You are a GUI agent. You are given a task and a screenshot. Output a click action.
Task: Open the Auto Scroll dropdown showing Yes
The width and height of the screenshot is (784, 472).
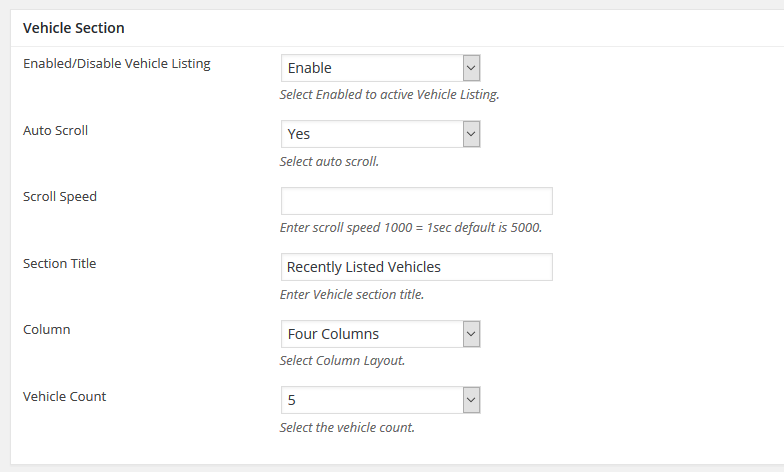(380, 134)
